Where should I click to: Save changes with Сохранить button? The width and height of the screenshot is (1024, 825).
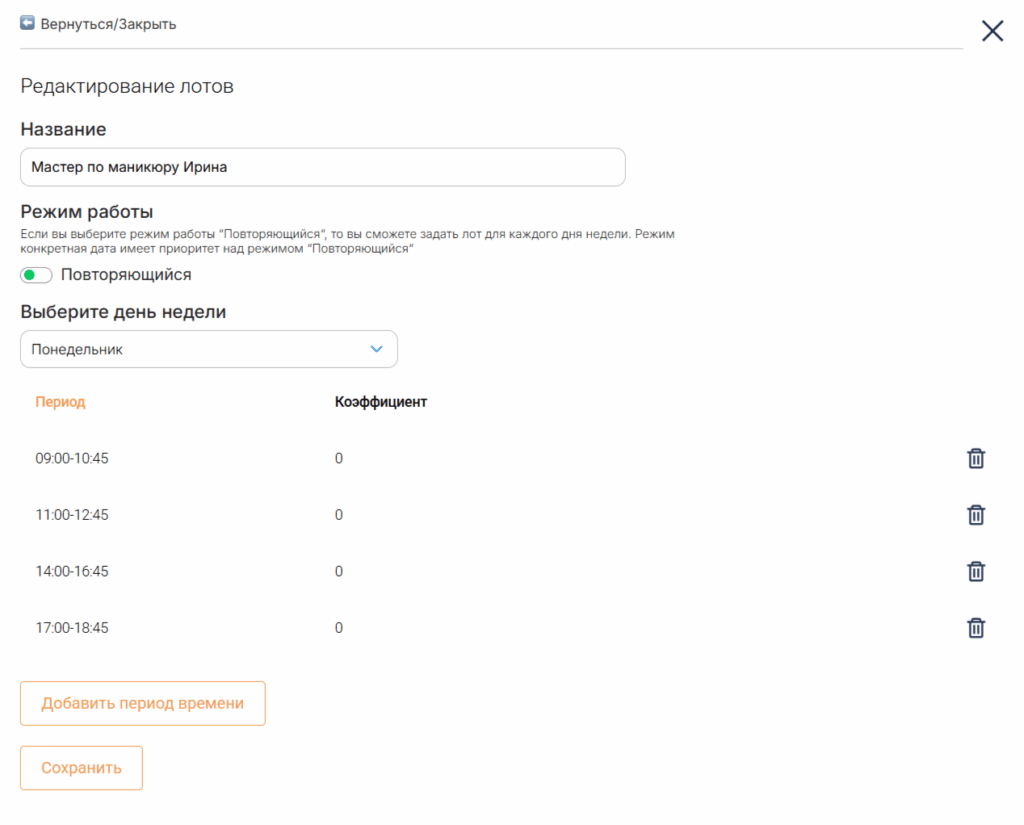point(82,768)
